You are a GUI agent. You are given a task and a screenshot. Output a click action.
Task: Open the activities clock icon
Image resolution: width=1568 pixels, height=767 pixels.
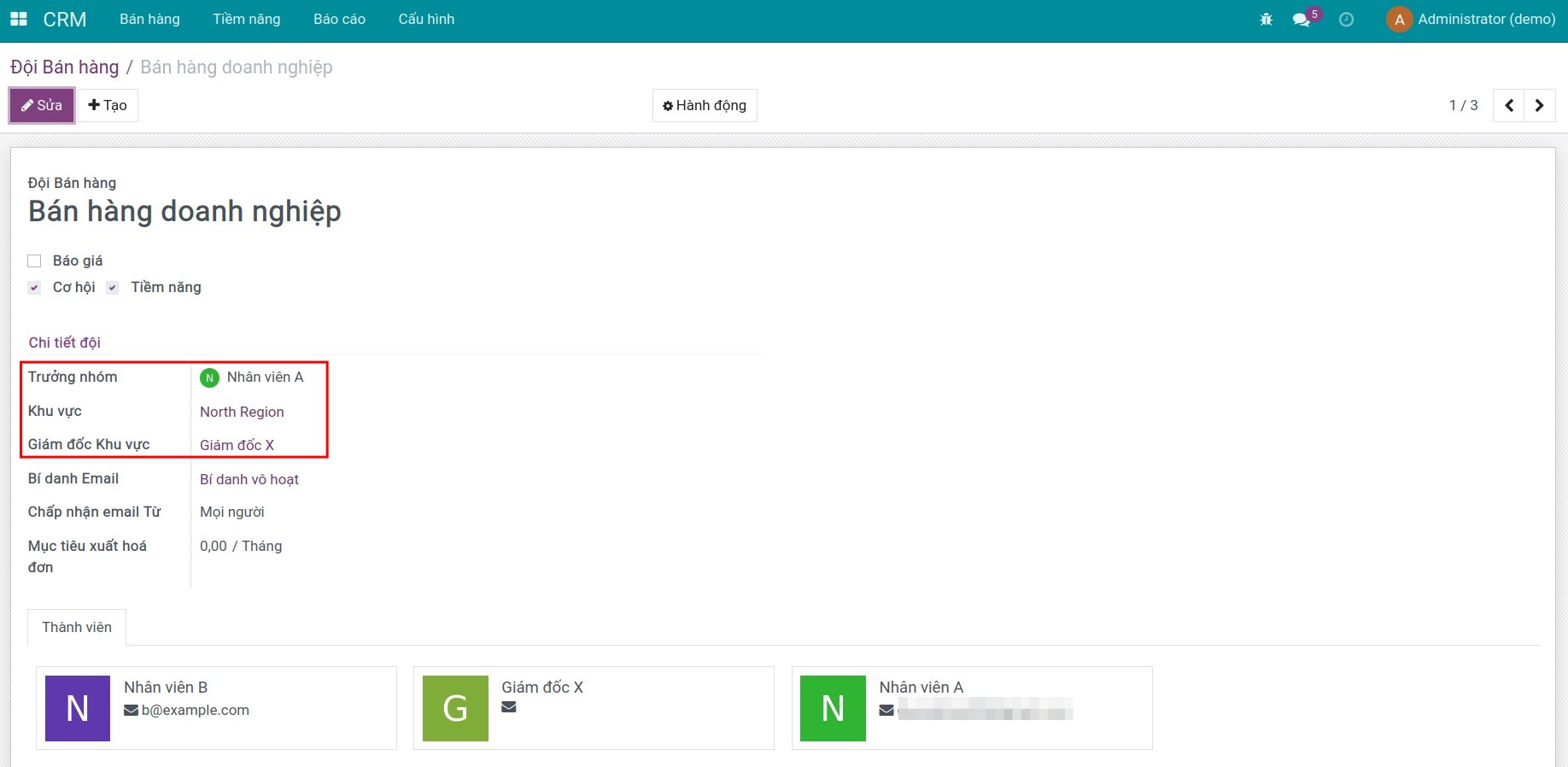point(1346,19)
